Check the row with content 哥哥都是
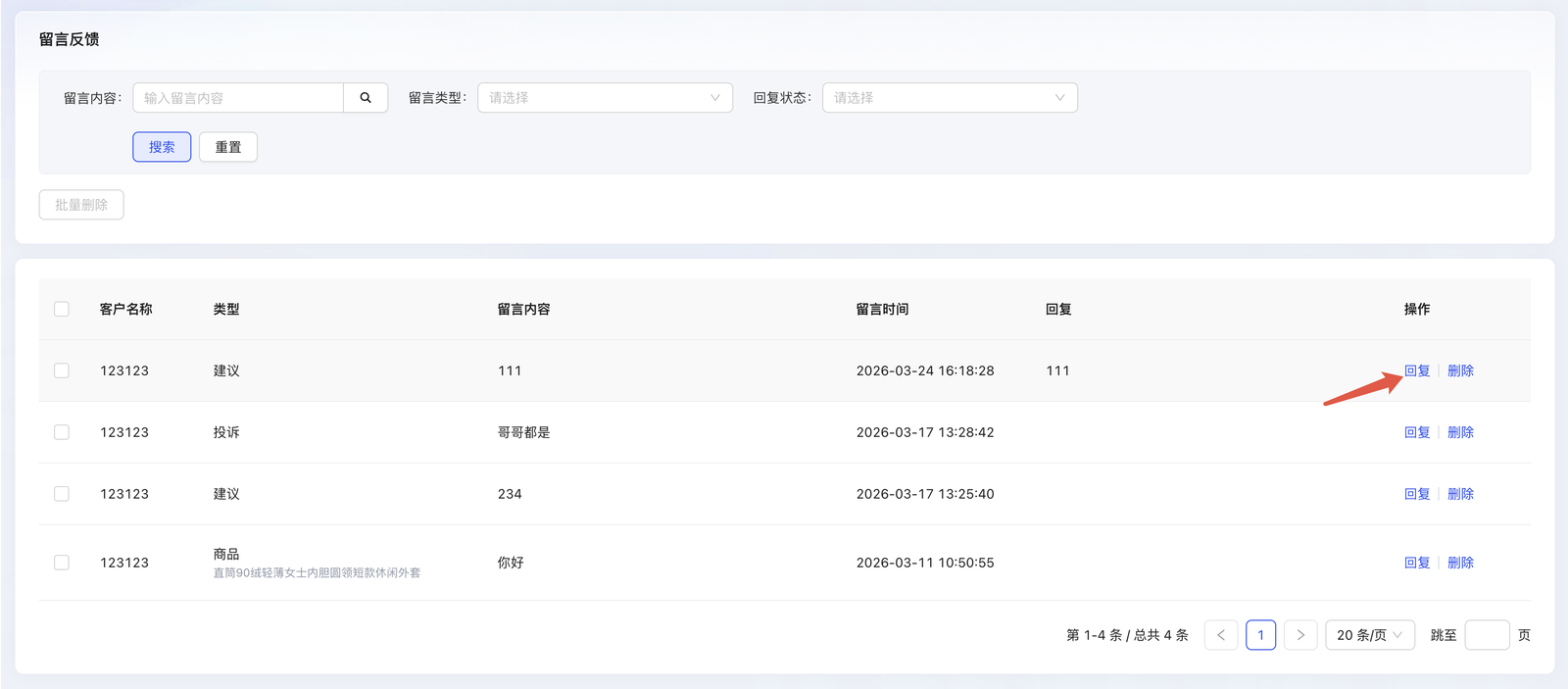The width and height of the screenshot is (1568, 689). (x=62, y=432)
